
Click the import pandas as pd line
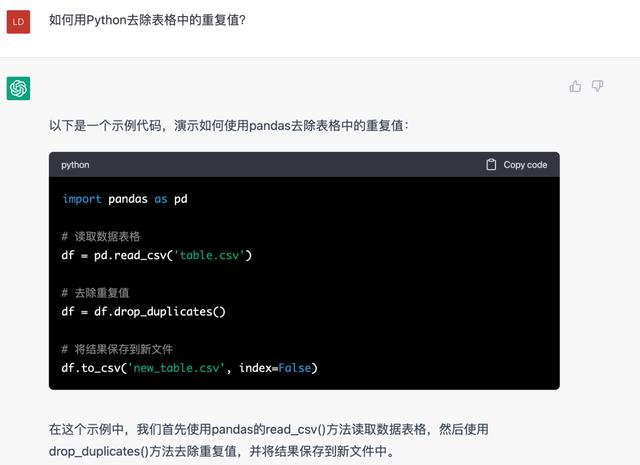(125, 199)
